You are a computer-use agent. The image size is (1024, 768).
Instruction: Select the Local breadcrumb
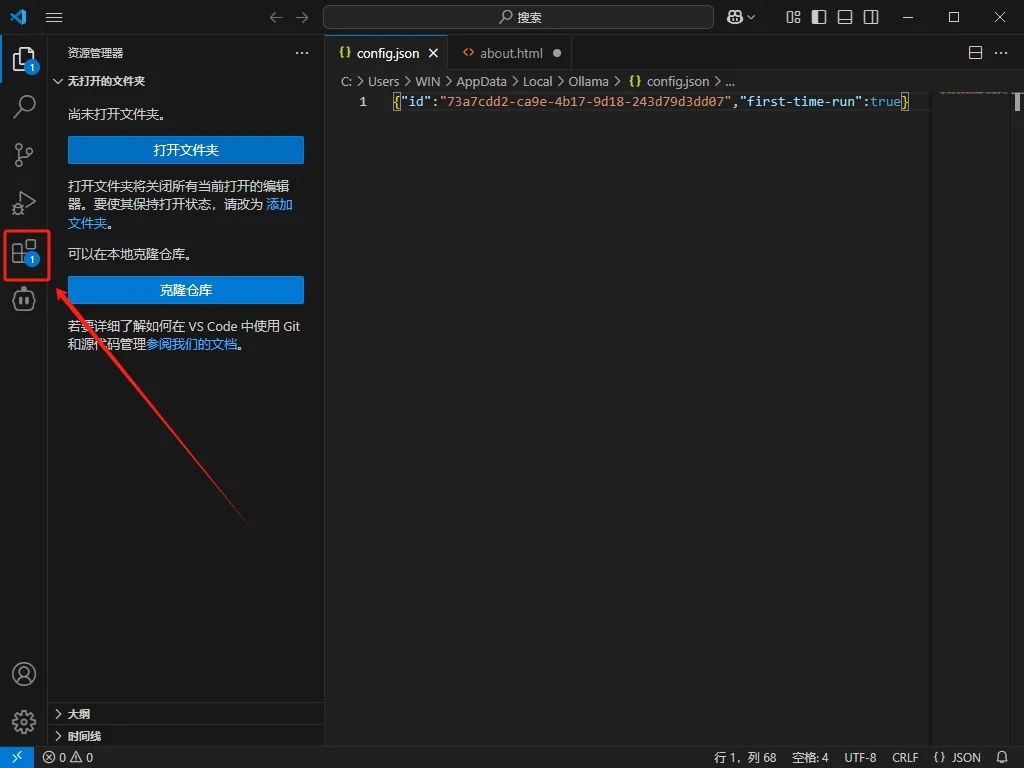pos(537,82)
